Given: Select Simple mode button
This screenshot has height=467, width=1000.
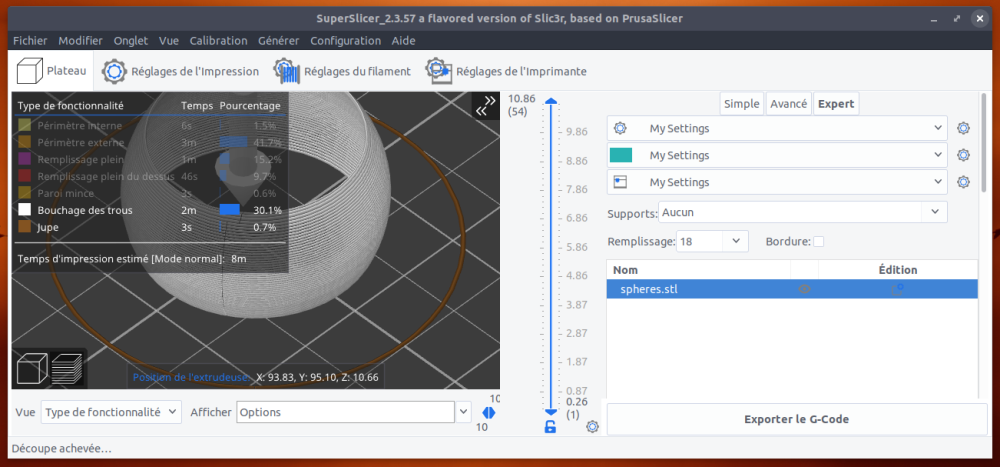Looking at the screenshot, I should [742, 104].
